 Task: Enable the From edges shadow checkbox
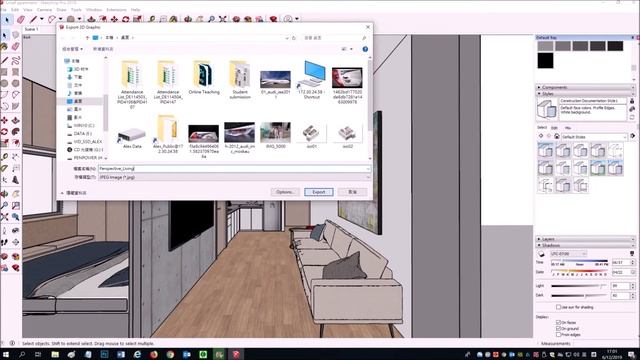click(558, 335)
